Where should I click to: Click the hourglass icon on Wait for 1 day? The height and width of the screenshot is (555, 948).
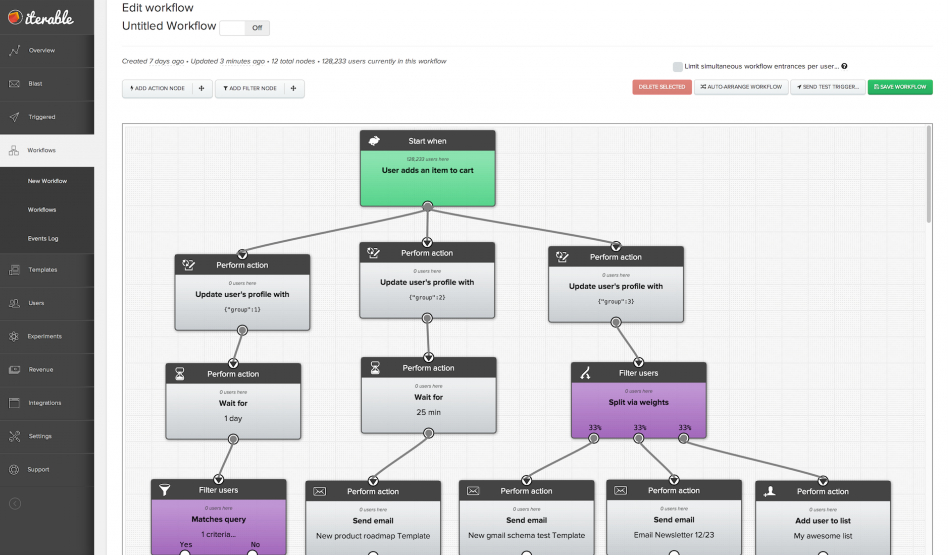[180, 374]
